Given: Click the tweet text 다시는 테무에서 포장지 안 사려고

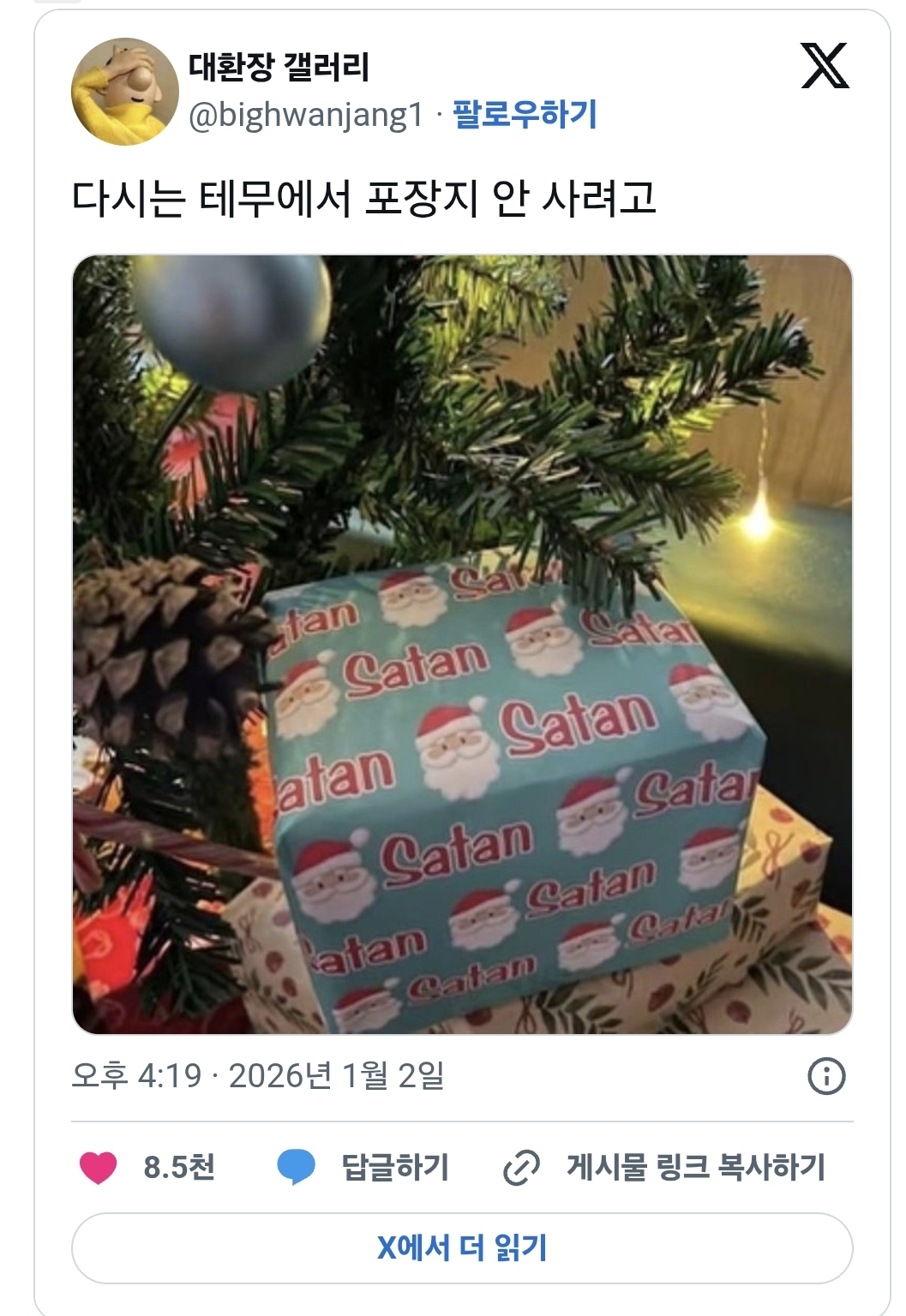Looking at the screenshot, I should click(364, 198).
